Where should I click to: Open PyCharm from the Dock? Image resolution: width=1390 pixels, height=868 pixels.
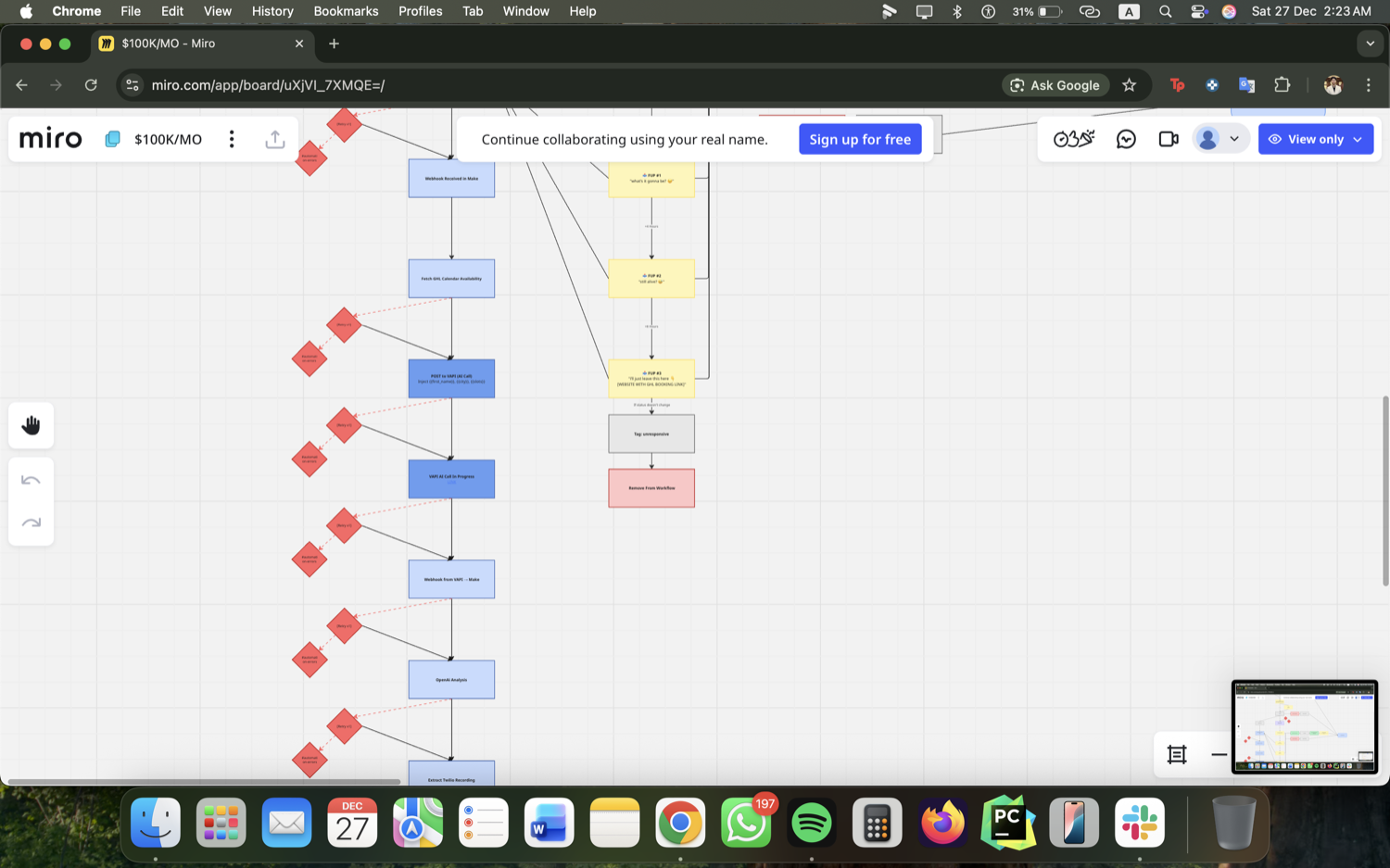(1008, 823)
